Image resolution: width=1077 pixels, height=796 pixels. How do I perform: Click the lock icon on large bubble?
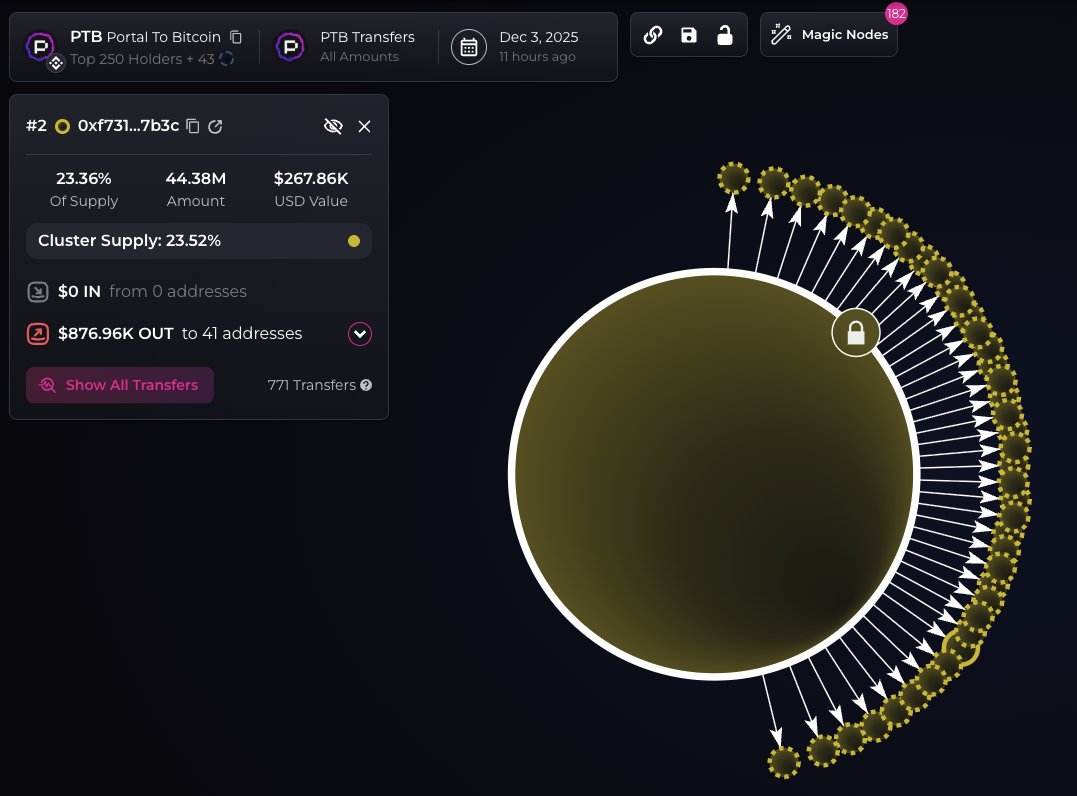pos(856,333)
